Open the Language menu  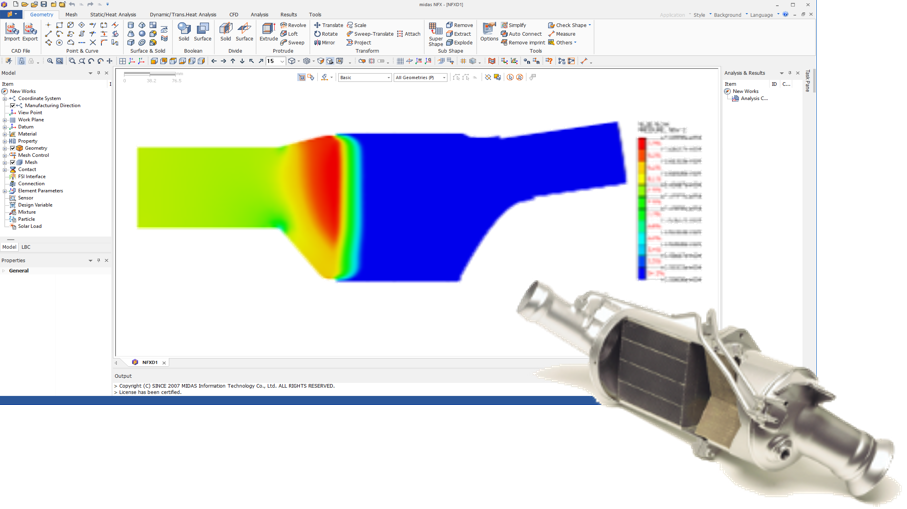click(761, 15)
